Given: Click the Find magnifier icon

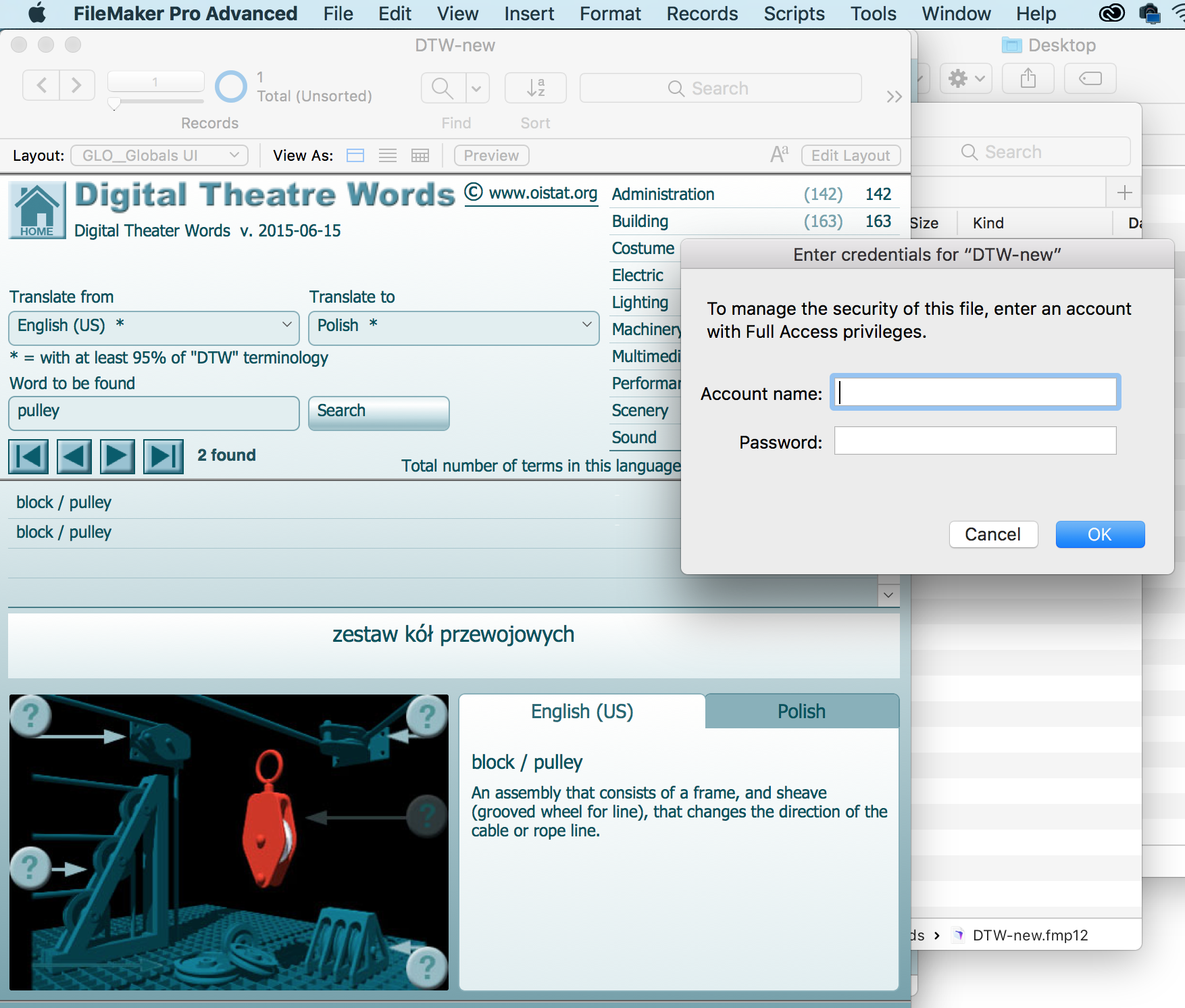Looking at the screenshot, I should [x=443, y=88].
